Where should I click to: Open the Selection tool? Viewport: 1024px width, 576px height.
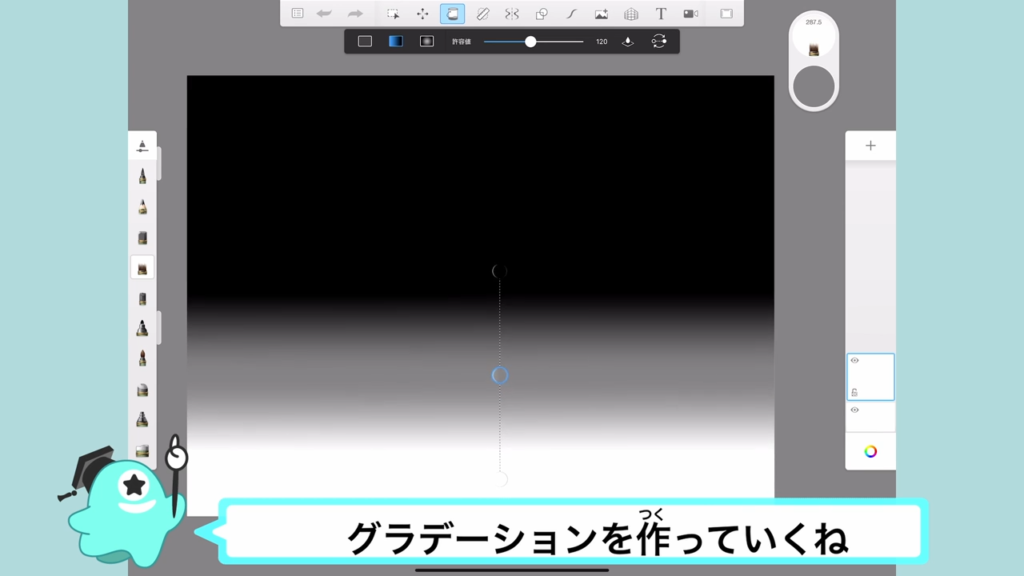pyautogui.click(x=393, y=14)
